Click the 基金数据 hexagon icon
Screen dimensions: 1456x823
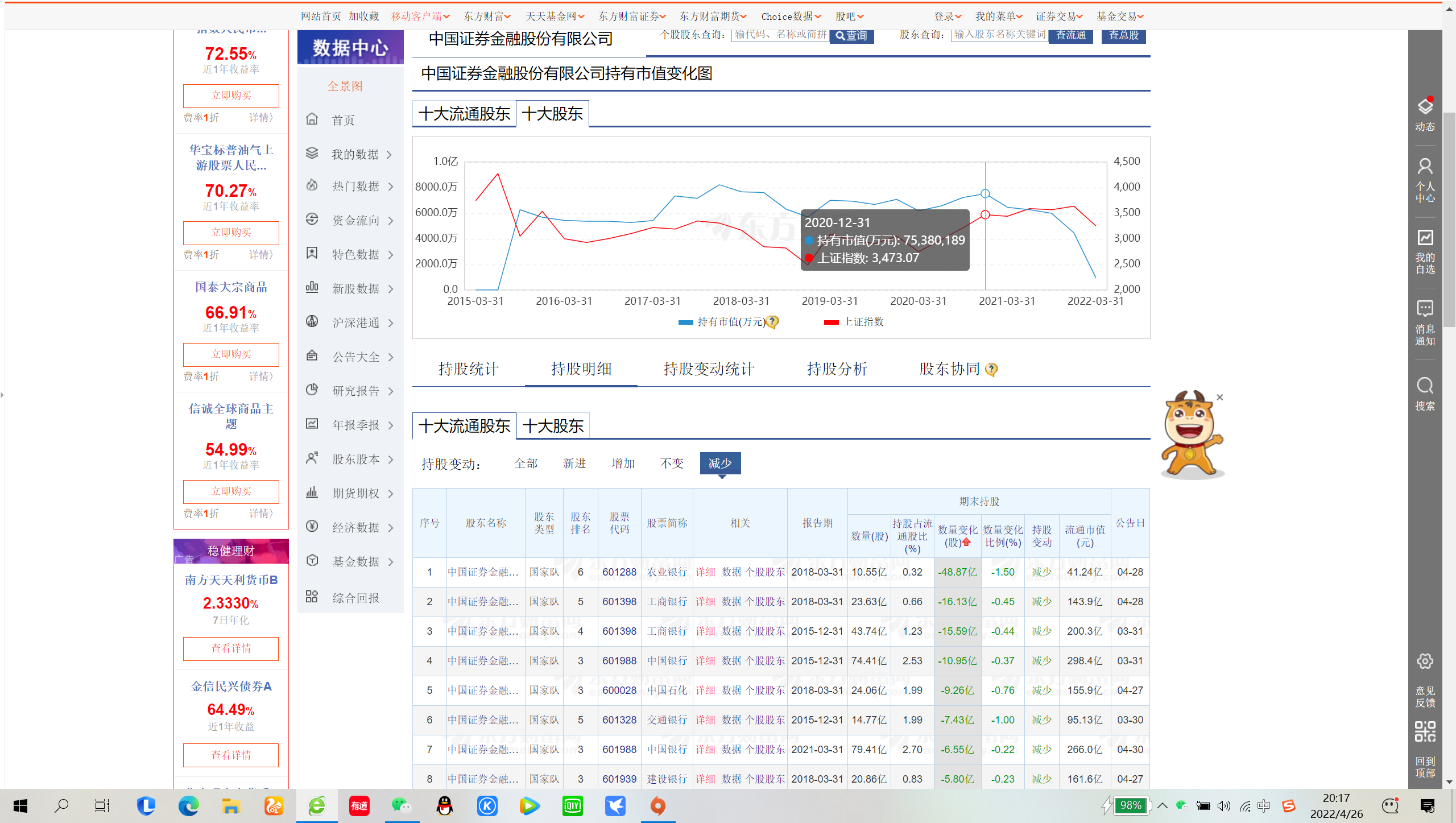312,560
